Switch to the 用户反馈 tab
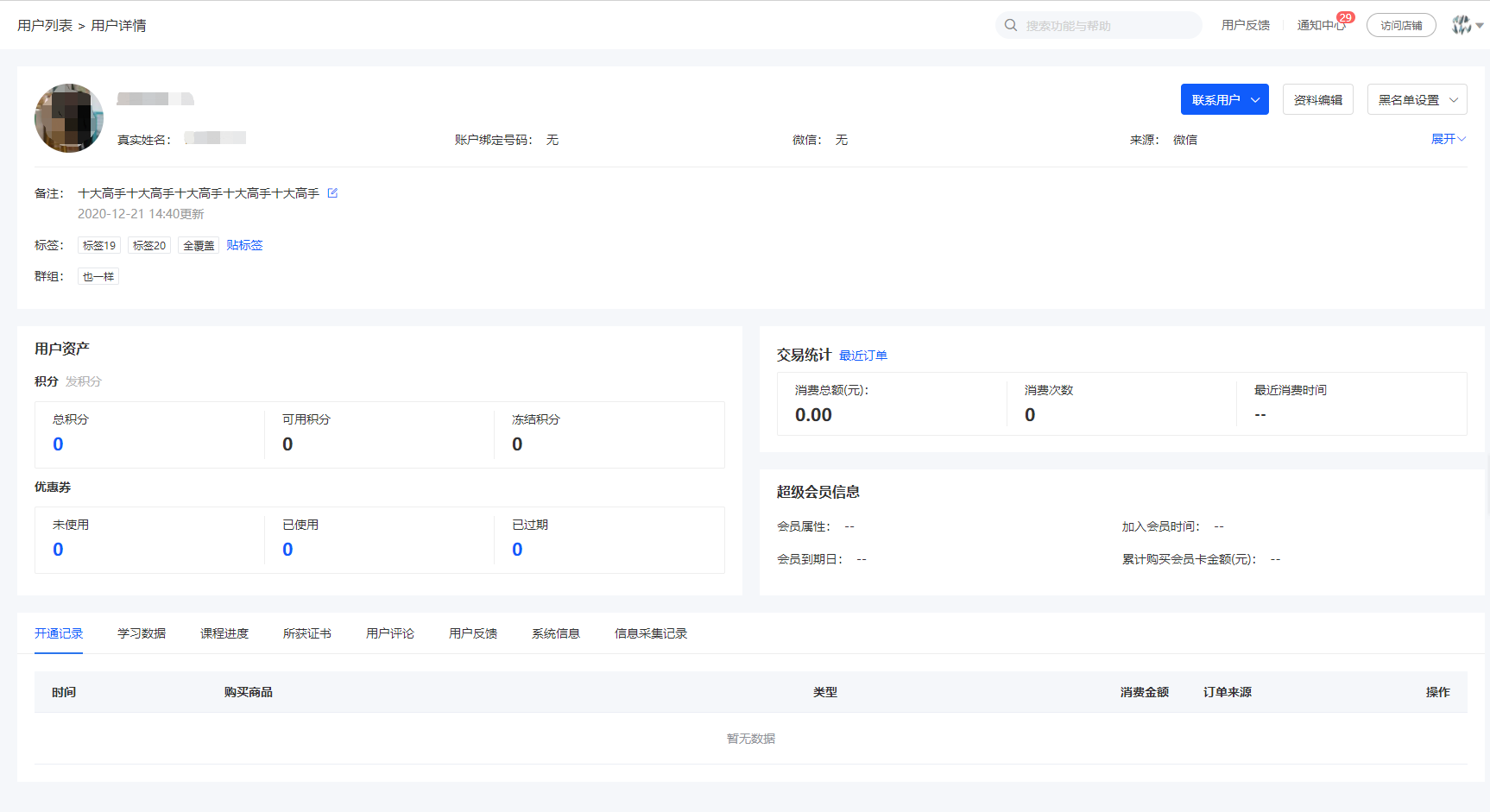Viewport: 1490px width, 812px height. tap(473, 633)
